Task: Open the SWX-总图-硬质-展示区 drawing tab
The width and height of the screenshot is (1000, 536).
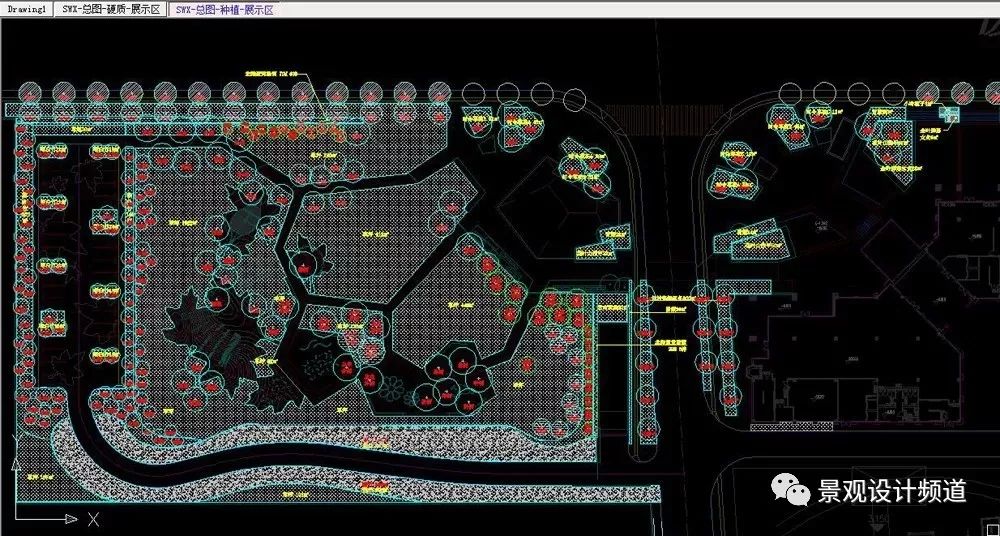Action: (x=109, y=10)
